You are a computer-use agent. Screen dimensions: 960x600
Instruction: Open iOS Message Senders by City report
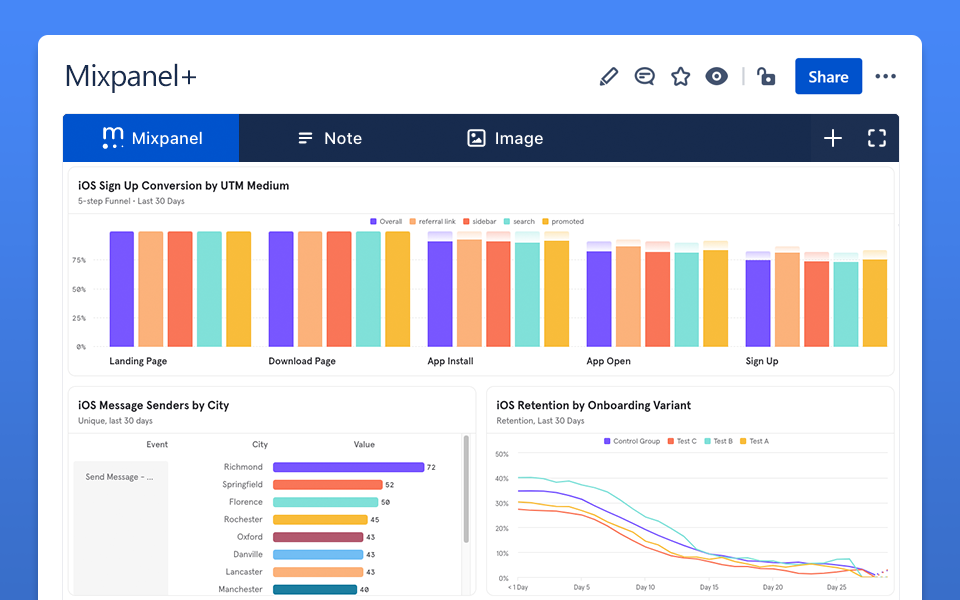point(153,405)
